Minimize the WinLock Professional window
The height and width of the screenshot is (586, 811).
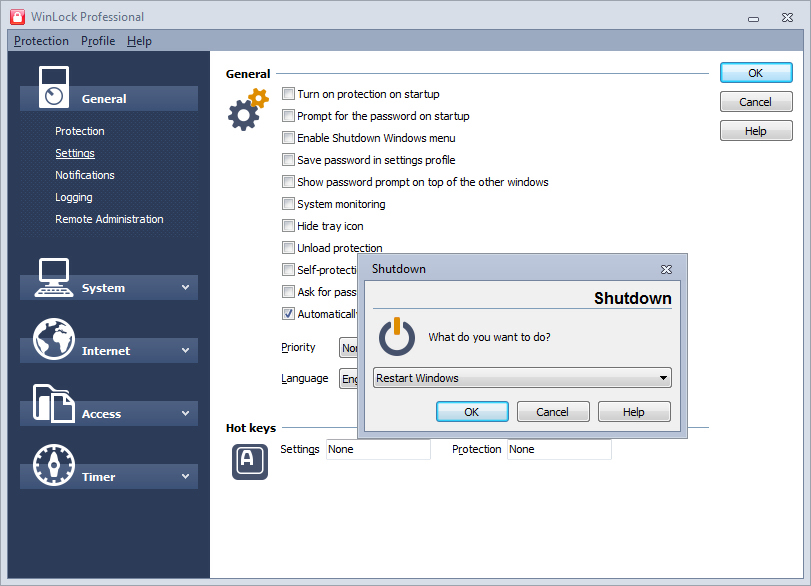[754, 19]
